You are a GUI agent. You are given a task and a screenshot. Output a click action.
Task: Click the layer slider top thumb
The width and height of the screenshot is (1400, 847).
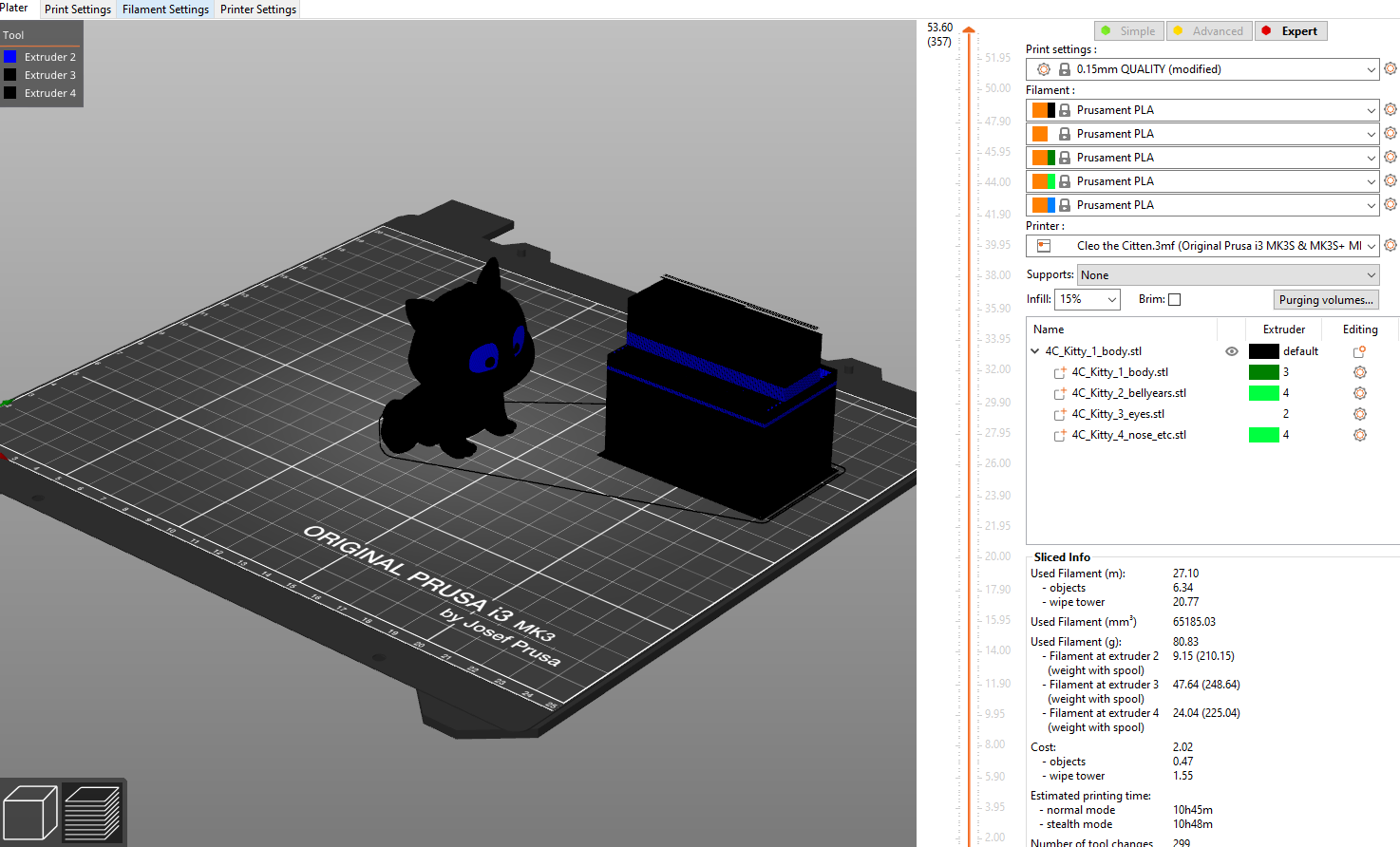coord(969,31)
